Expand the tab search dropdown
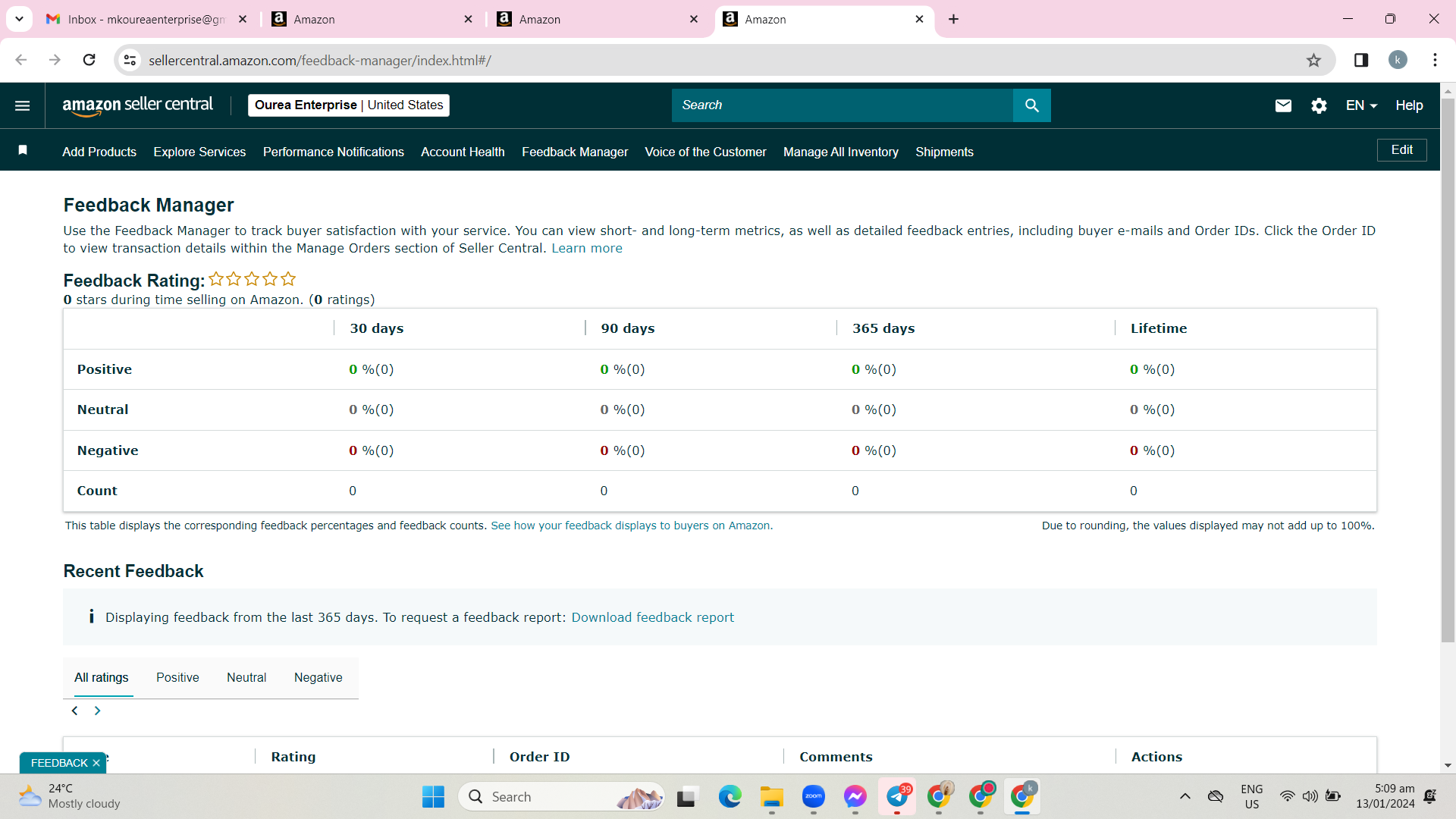This screenshot has height=819, width=1456. pyautogui.click(x=19, y=19)
